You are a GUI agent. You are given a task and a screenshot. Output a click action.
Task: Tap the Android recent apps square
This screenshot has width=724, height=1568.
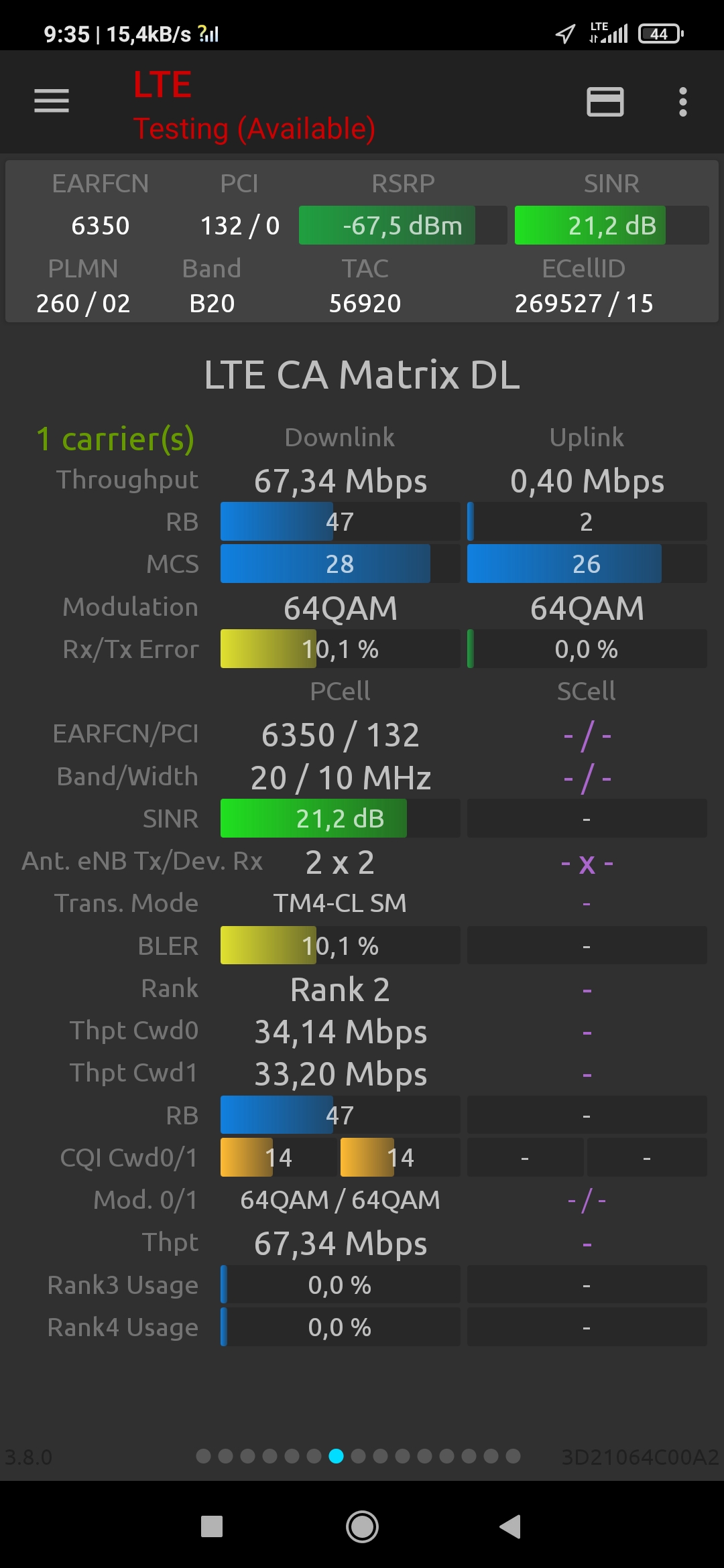pos(212,1526)
